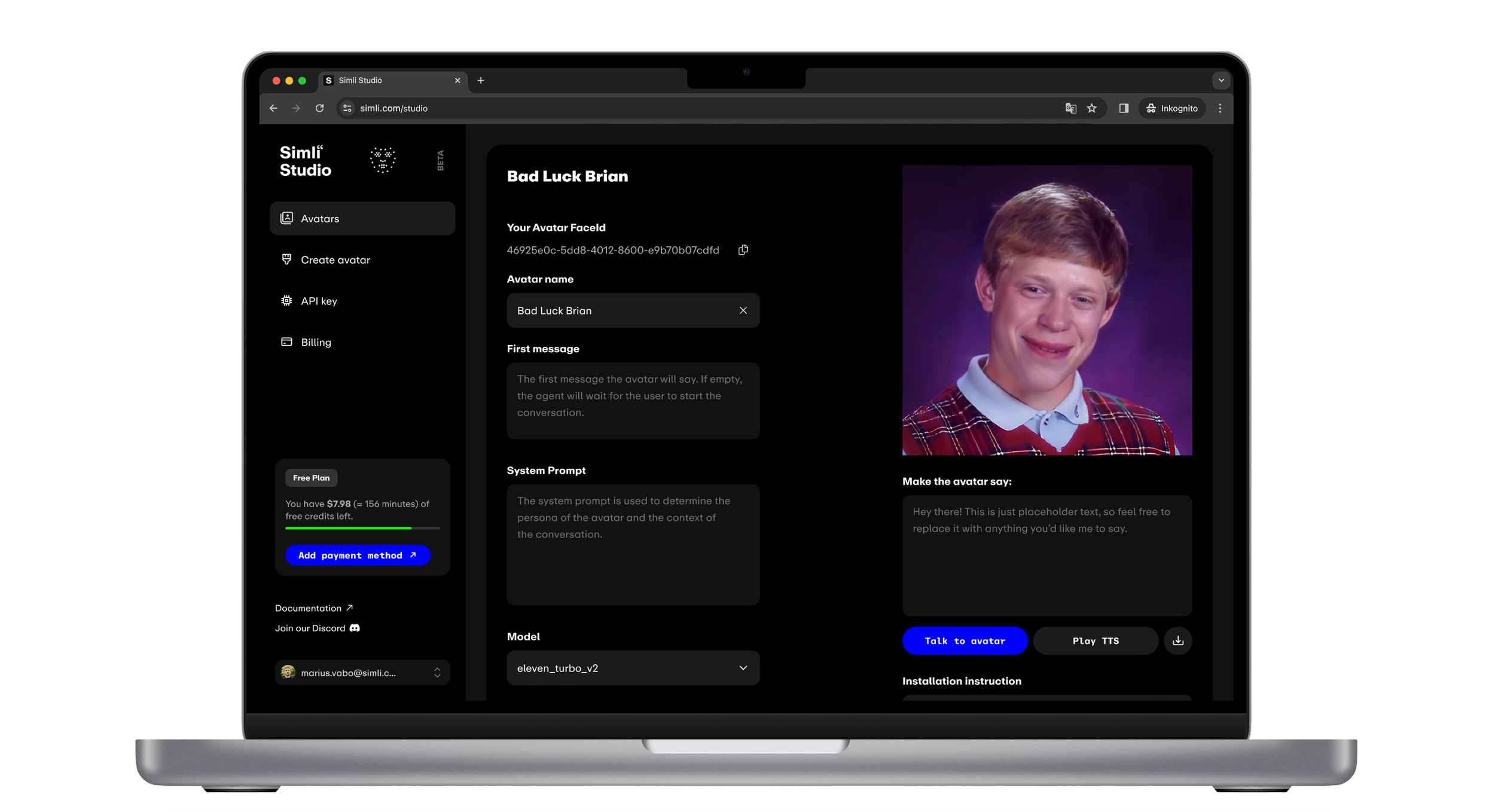Click the browser forward arrow

pos(296,108)
